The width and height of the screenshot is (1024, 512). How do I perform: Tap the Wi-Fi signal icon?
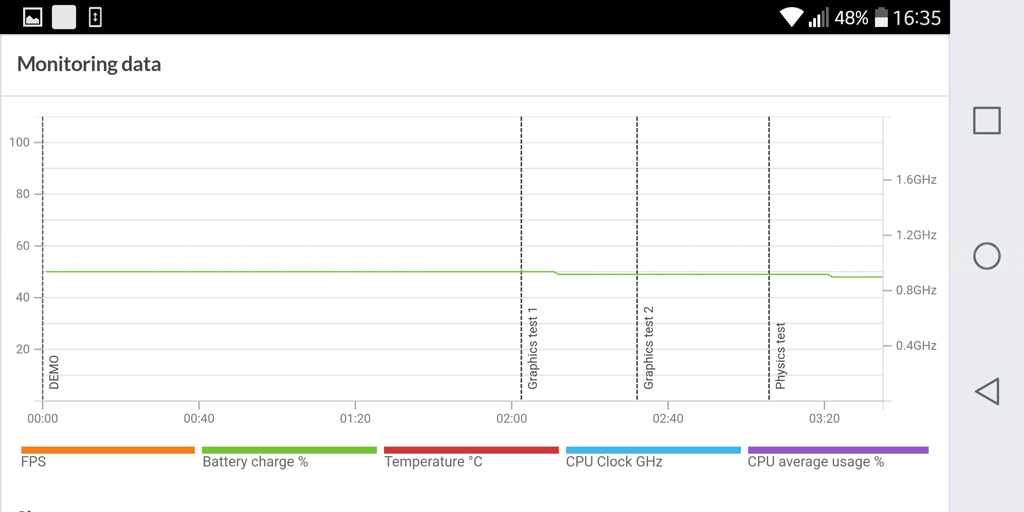pos(792,17)
